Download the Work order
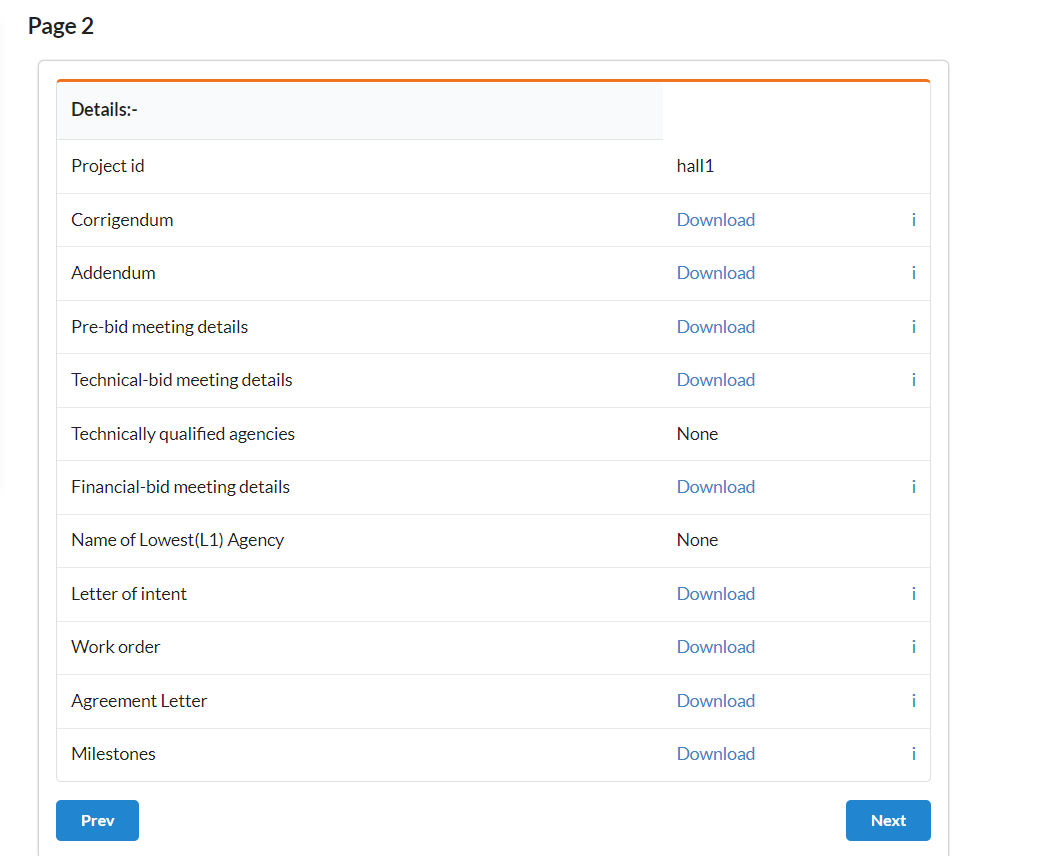 coord(716,647)
